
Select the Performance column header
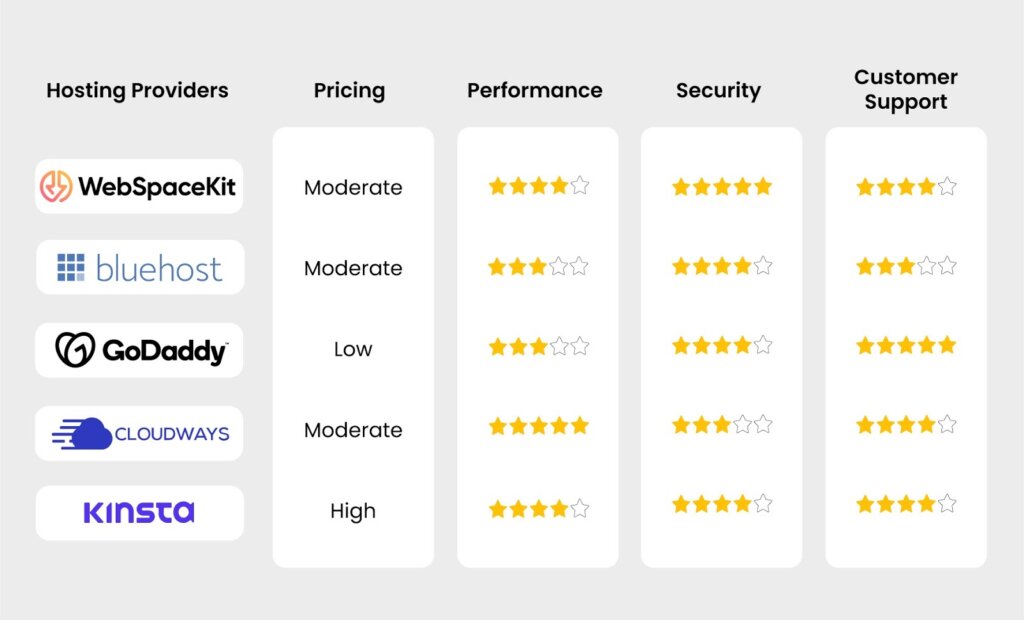pyautogui.click(x=535, y=90)
